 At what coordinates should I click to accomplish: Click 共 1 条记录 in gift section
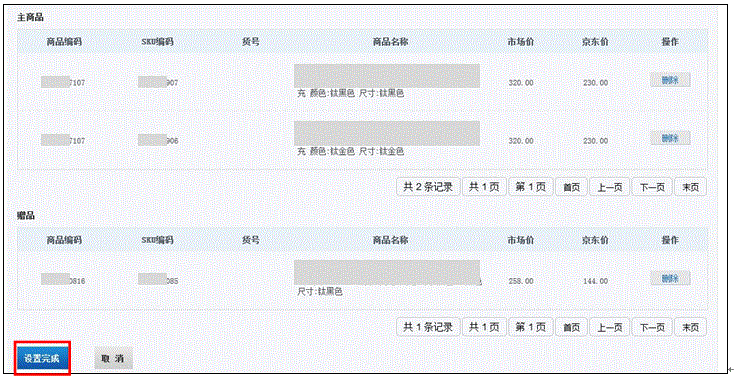point(428,327)
